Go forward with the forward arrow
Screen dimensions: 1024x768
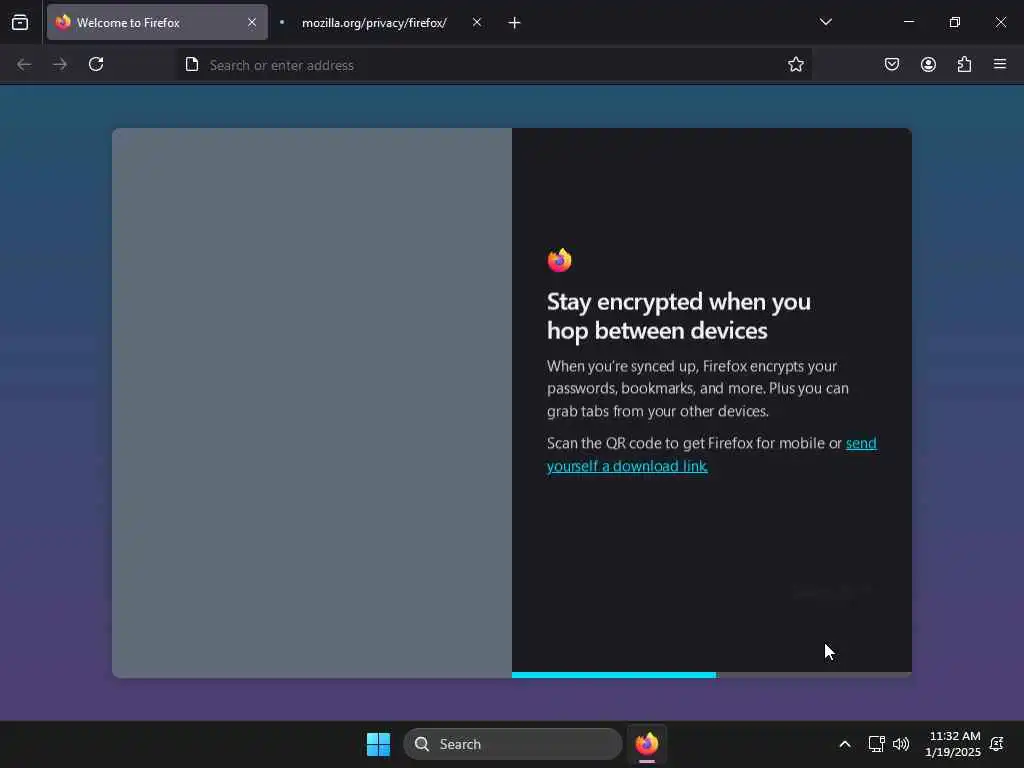(60, 64)
